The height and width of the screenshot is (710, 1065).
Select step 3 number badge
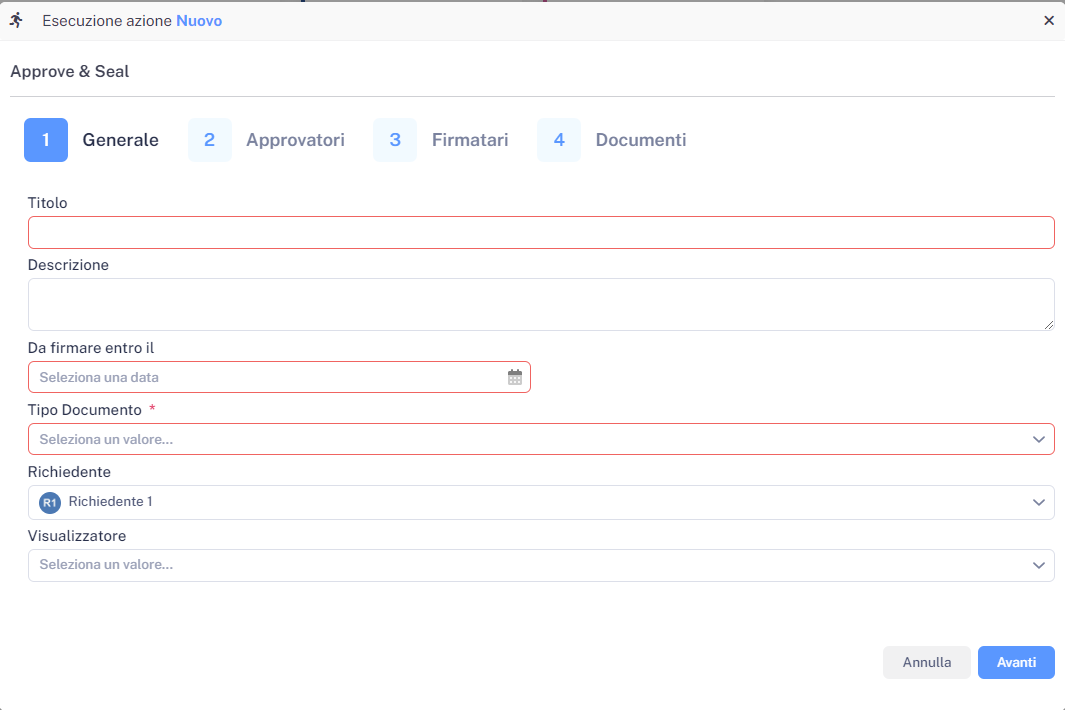pyautogui.click(x=395, y=140)
